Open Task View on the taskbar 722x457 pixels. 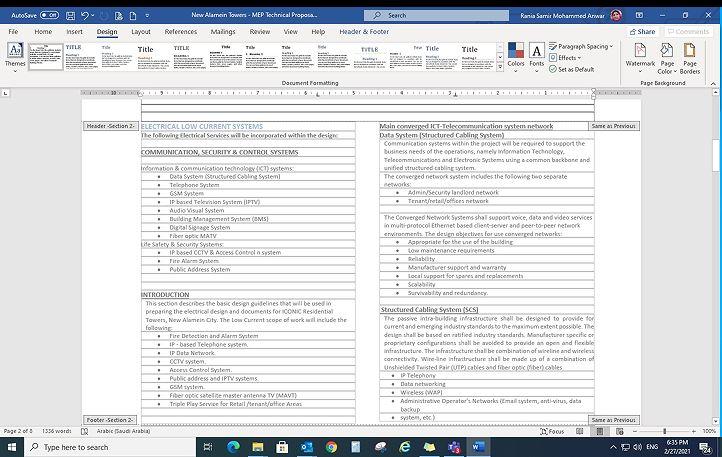[x=208, y=447]
